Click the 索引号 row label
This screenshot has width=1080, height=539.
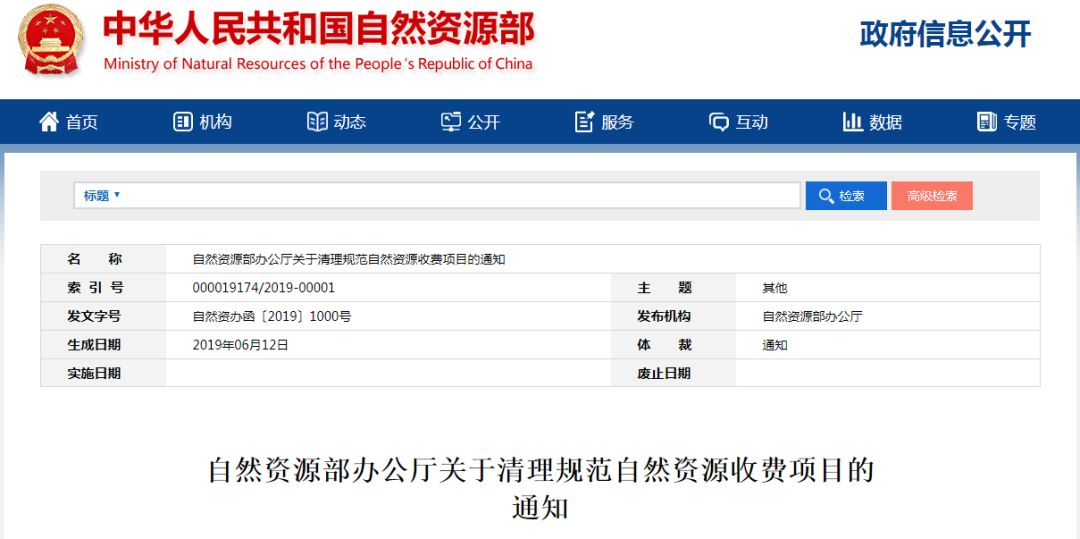coord(95,288)
